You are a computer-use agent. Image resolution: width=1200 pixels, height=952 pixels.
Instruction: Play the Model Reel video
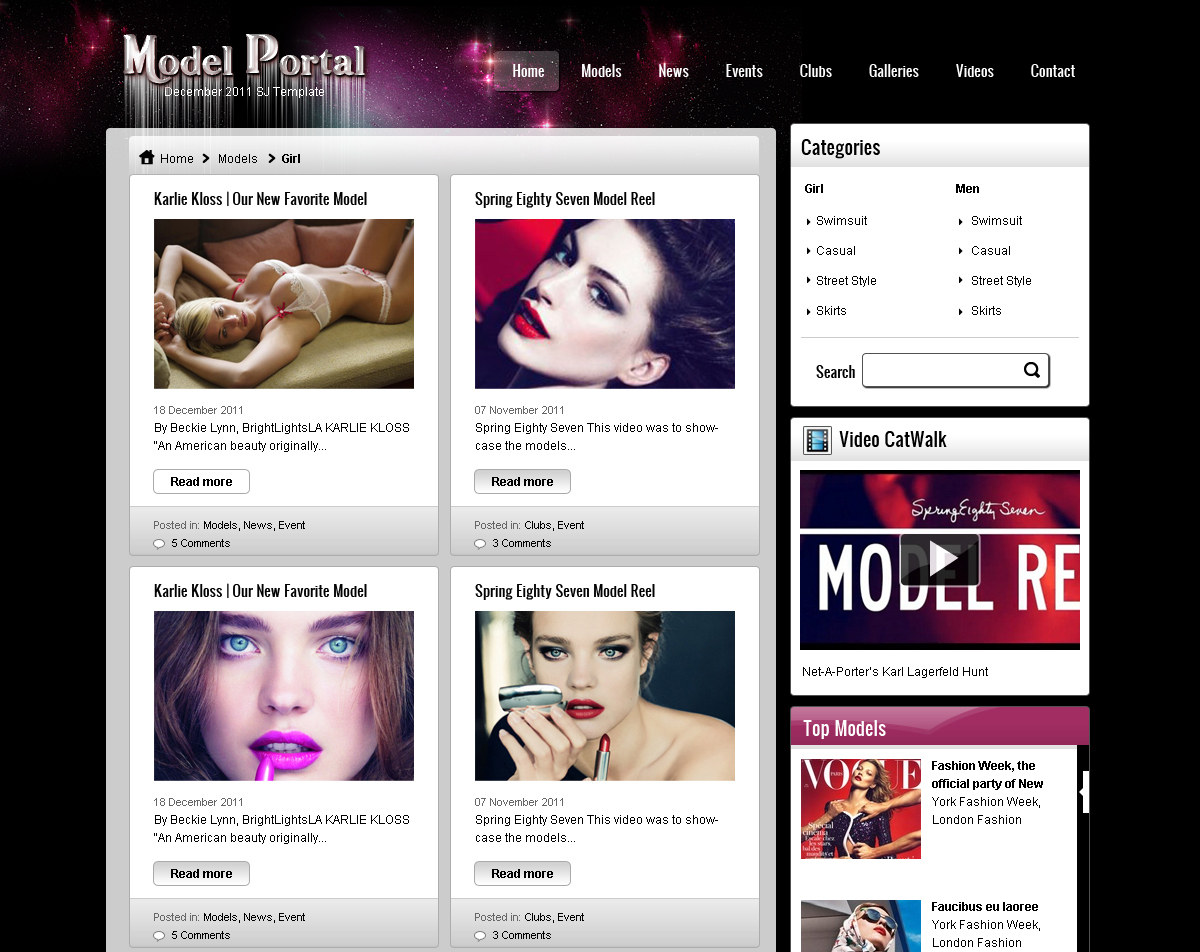pos(939,559)
